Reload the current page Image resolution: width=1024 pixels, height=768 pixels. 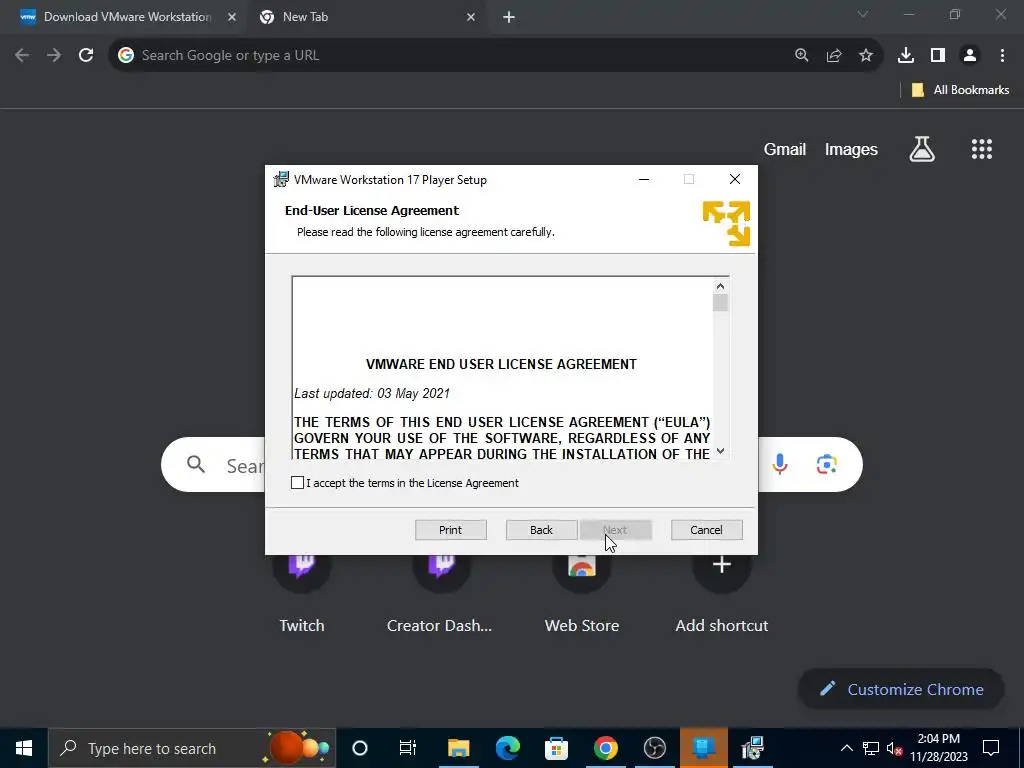(x=86, y=55)
